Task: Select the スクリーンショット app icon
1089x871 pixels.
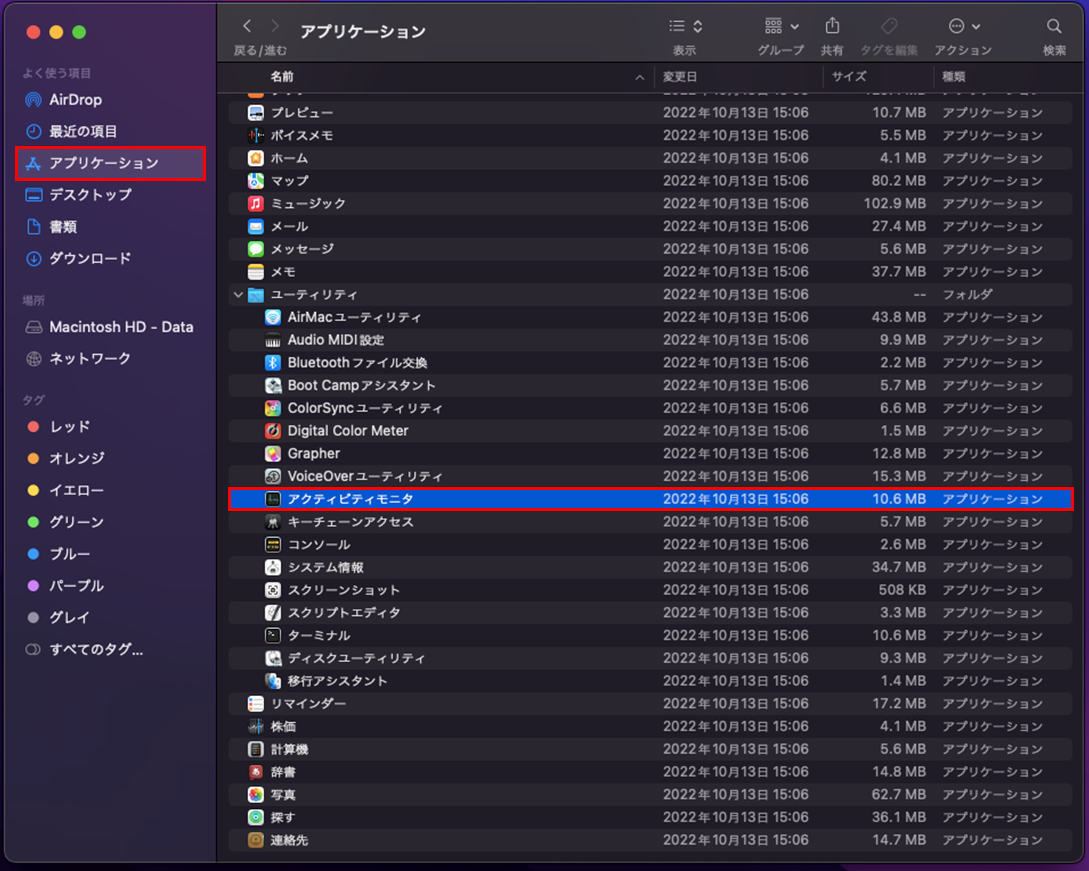Action: 273,590
